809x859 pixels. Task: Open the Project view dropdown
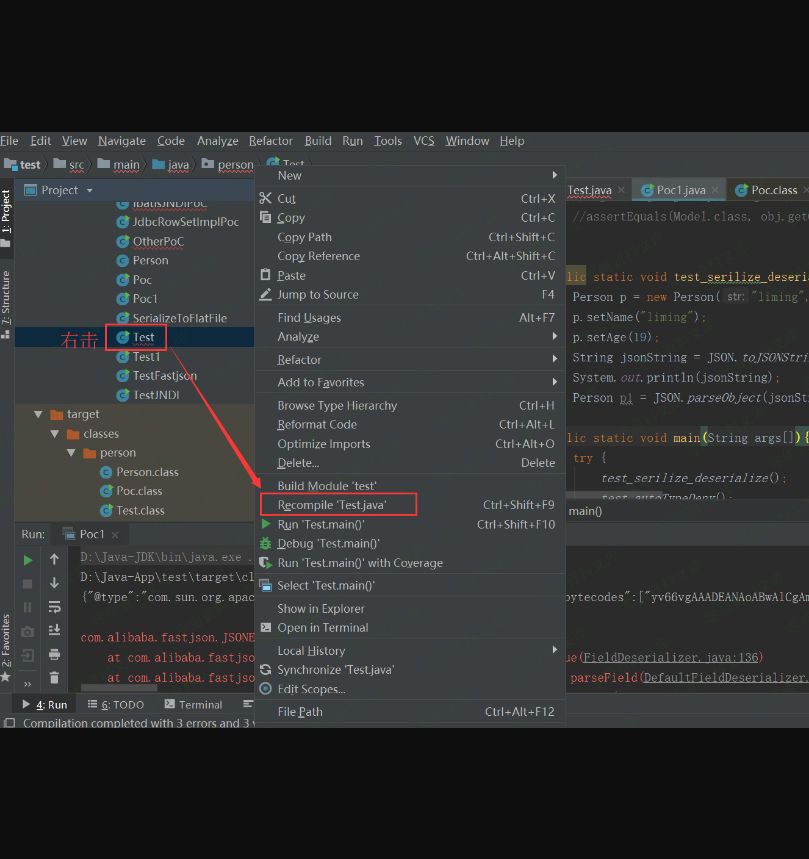[89, 190]
